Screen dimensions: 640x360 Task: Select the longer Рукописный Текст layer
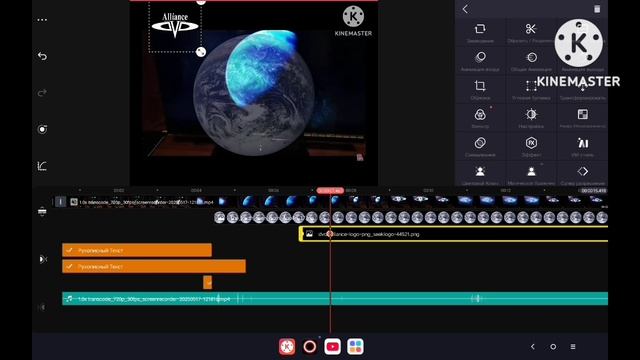[x=154, y=266]
